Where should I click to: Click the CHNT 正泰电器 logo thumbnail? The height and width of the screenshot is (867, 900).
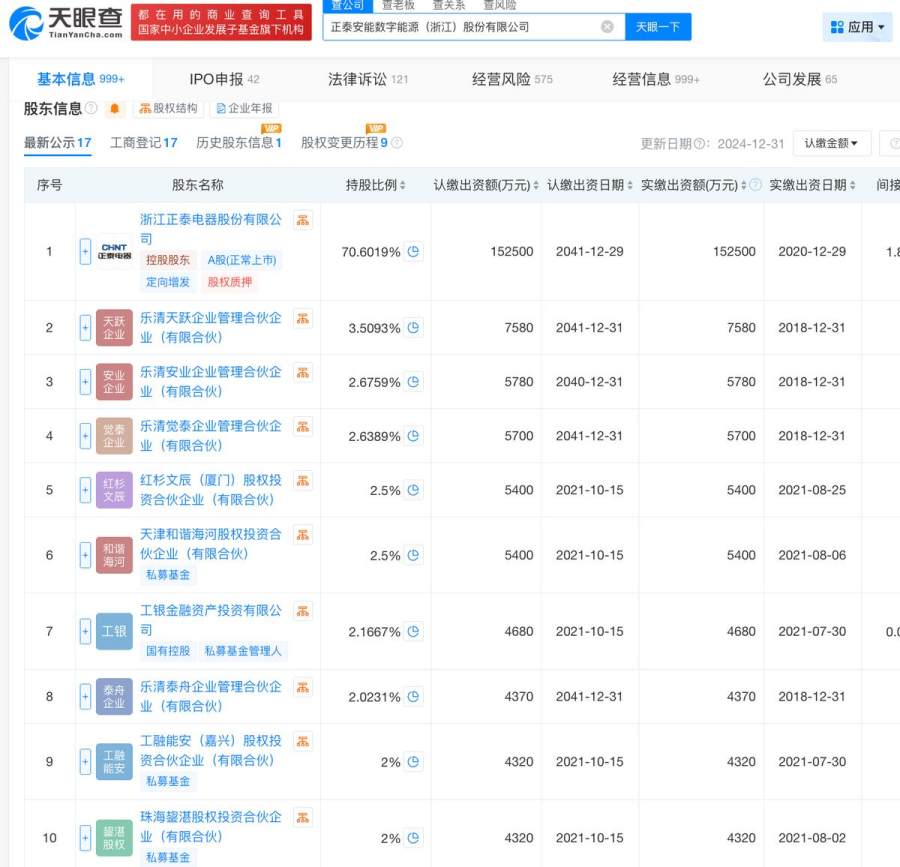pyautogui.click(x=114, y=251)
